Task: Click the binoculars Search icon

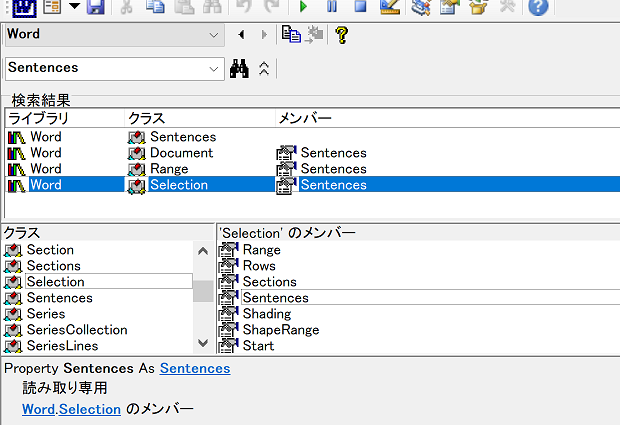Action: (239, 68)
